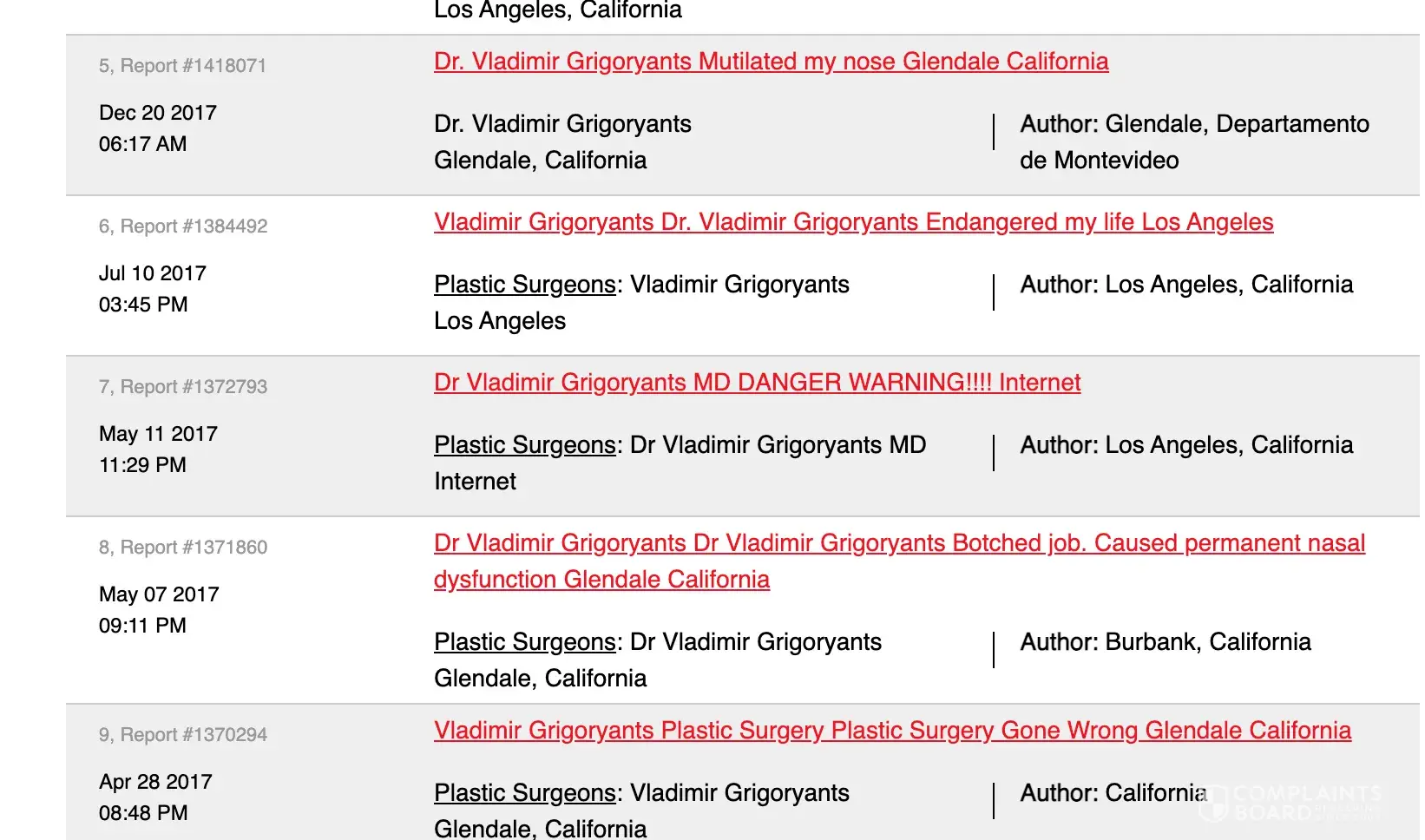Select the "7, Report #1372793" label
Image resolution: width=1425 pixels, height=840 pixels.
pos(182,387)
